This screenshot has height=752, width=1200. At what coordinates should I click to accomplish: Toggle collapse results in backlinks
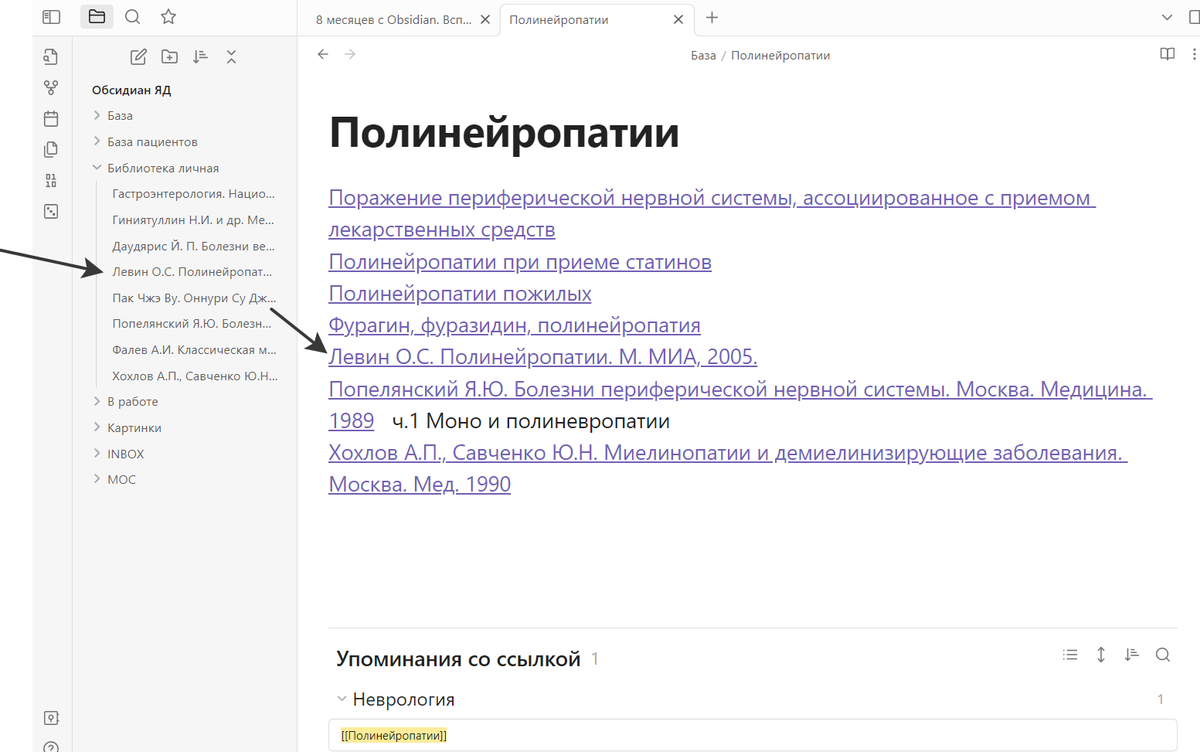pyautogui.click(x=1070, y=655)
